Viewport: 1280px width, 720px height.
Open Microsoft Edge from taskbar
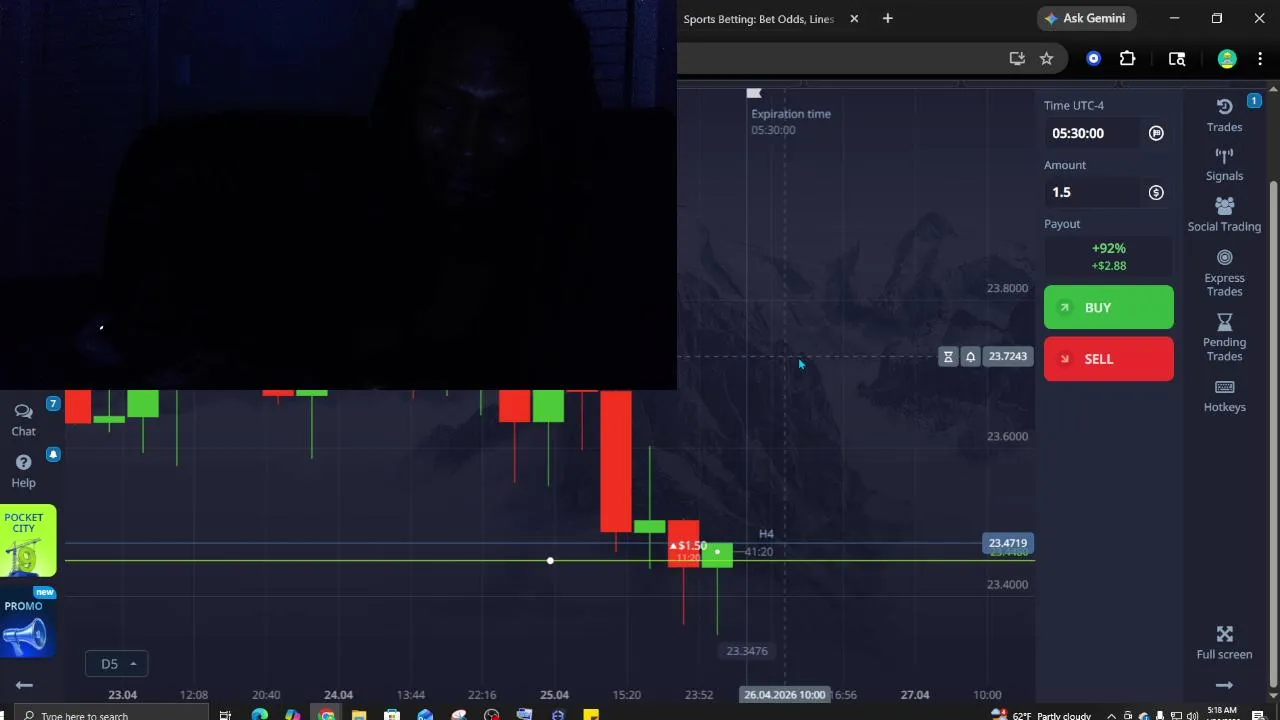pyautogui.click(x=259, y=714)
